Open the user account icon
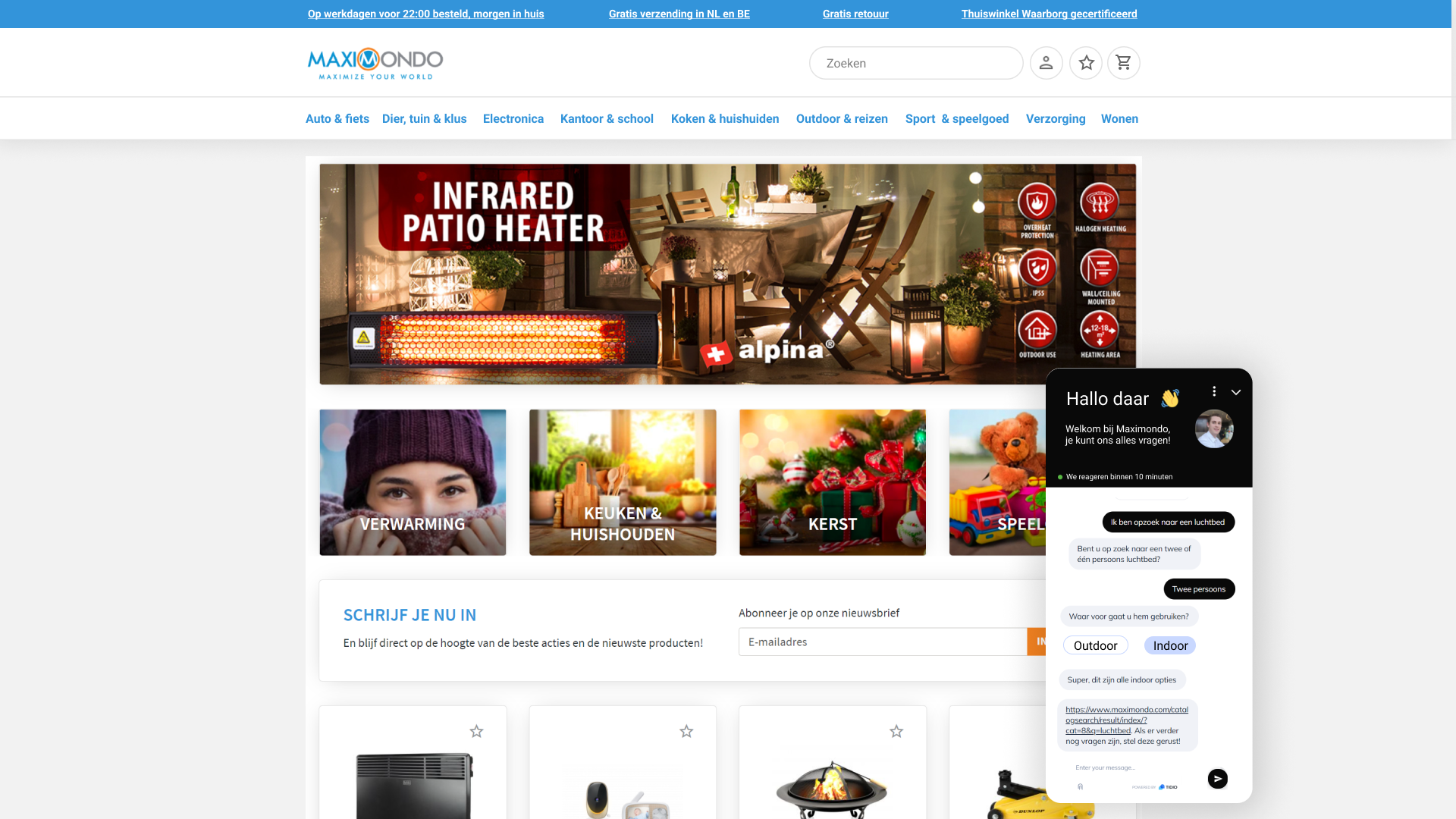The width and height of the screenshot is (1456, 819). [x=1046, y=63]
